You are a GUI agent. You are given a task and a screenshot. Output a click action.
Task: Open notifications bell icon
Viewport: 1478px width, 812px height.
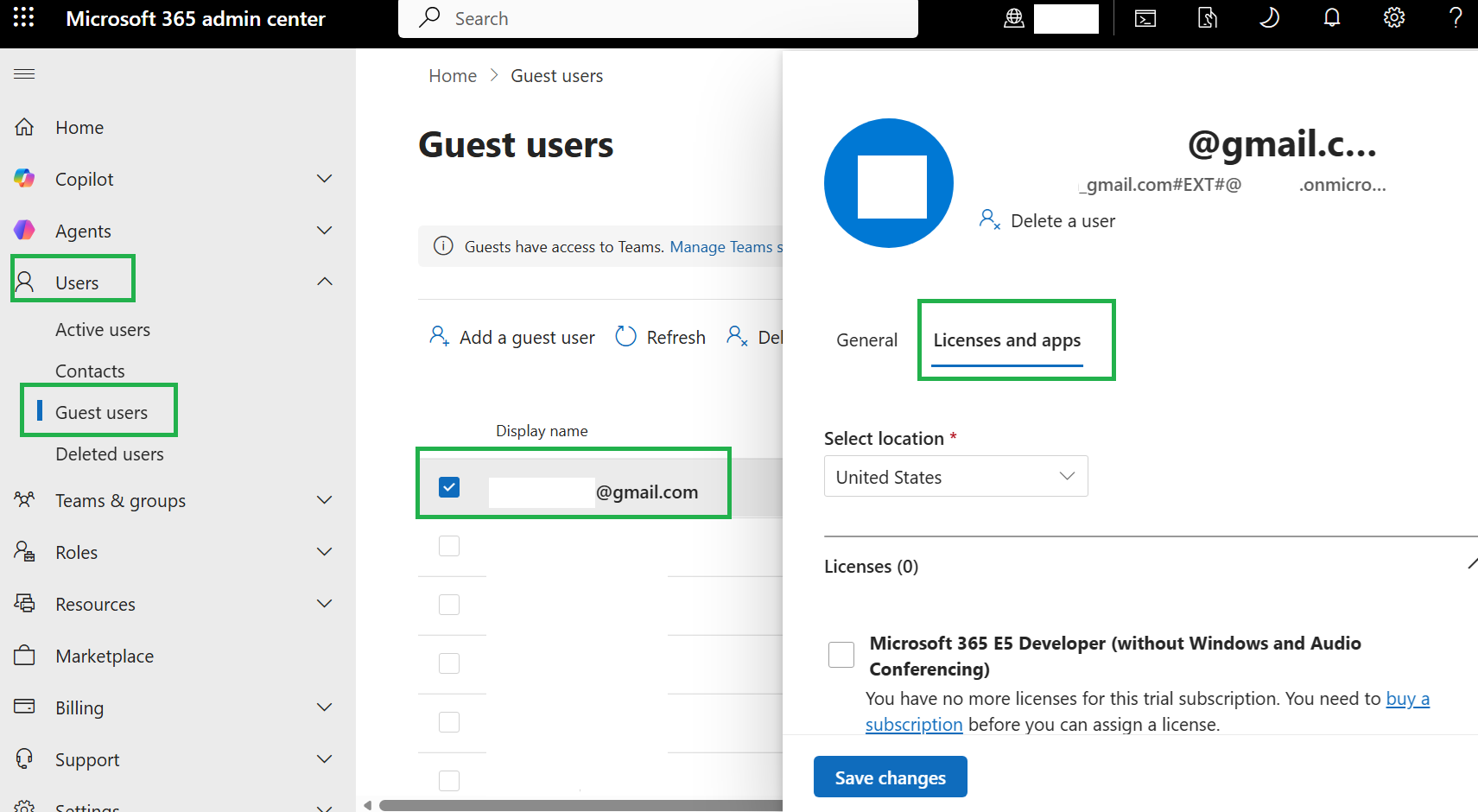(x=1332, y=18)
